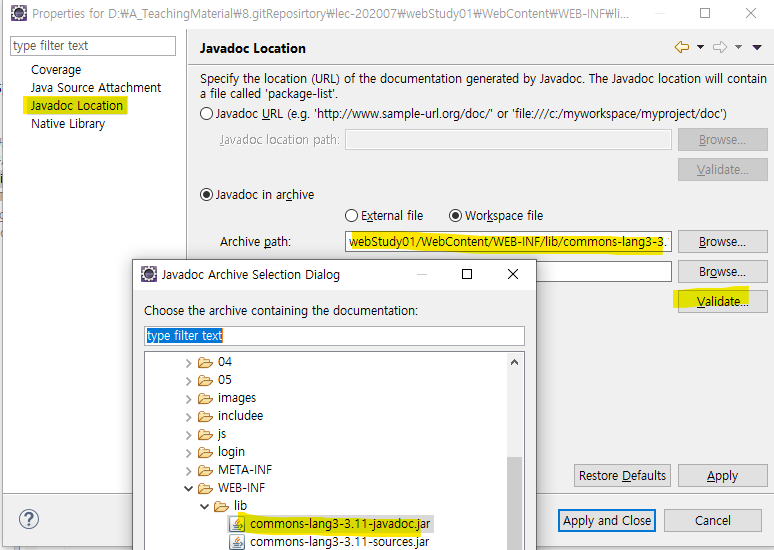Close the Properties window
Image resolution: width=774 pixels, height=550 pixels.
coord(751,13)
